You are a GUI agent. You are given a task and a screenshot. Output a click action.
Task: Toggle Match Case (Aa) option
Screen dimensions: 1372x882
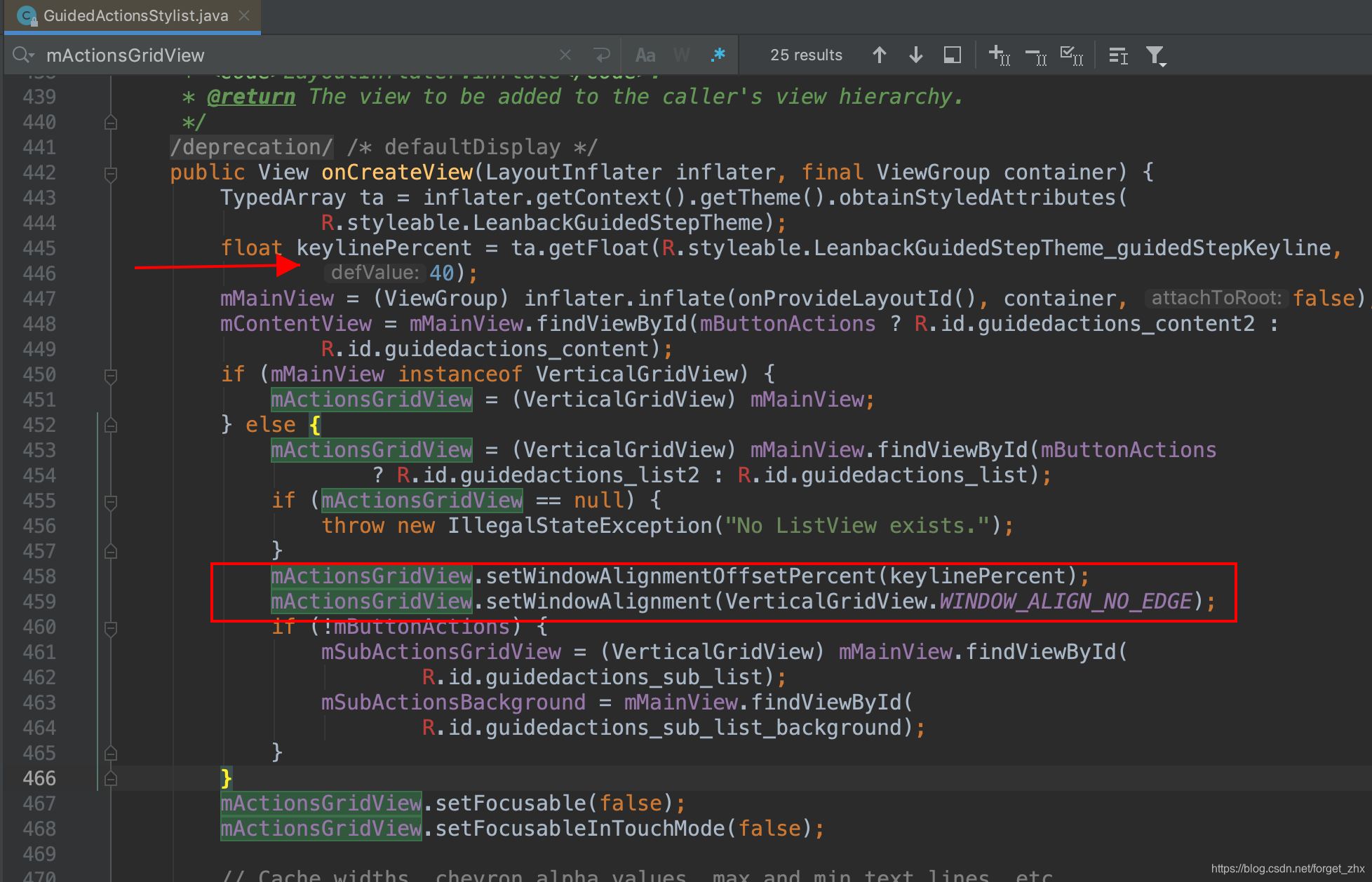pos(645,55)
